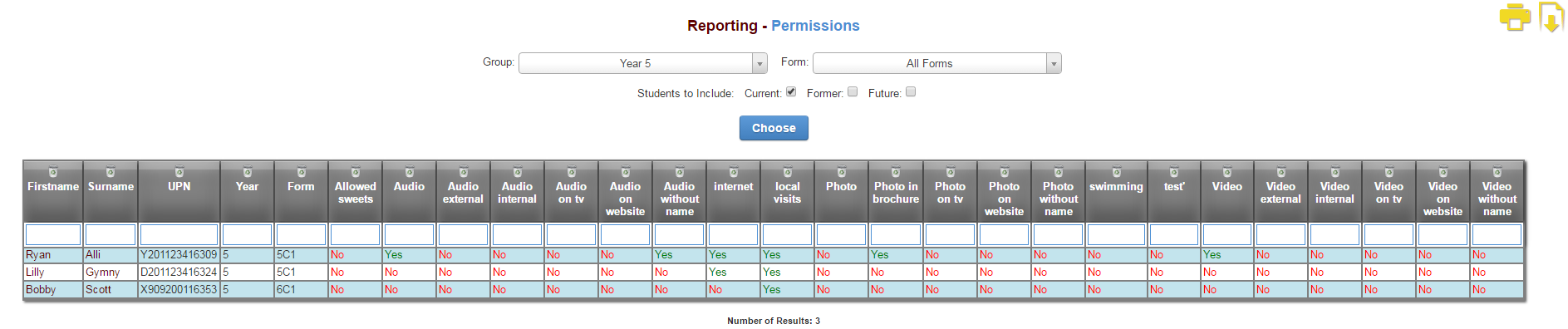The image size is (1568, 329).
Task: Enable the Future students checkbox
Action: point(911,92)
